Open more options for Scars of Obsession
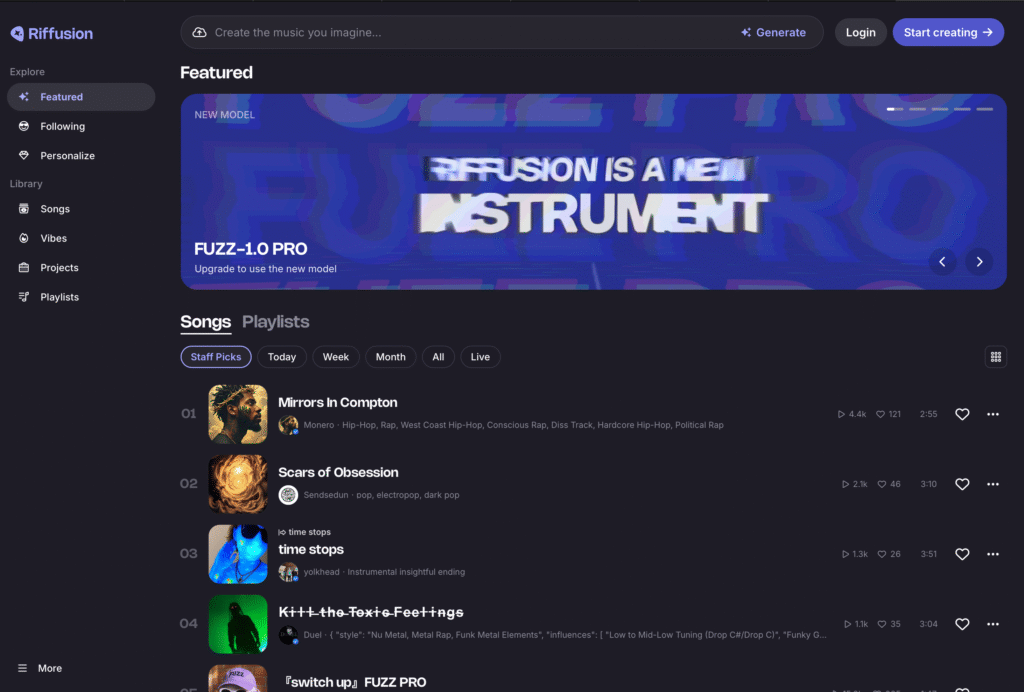1024x692 pixels. pos(993,484)
